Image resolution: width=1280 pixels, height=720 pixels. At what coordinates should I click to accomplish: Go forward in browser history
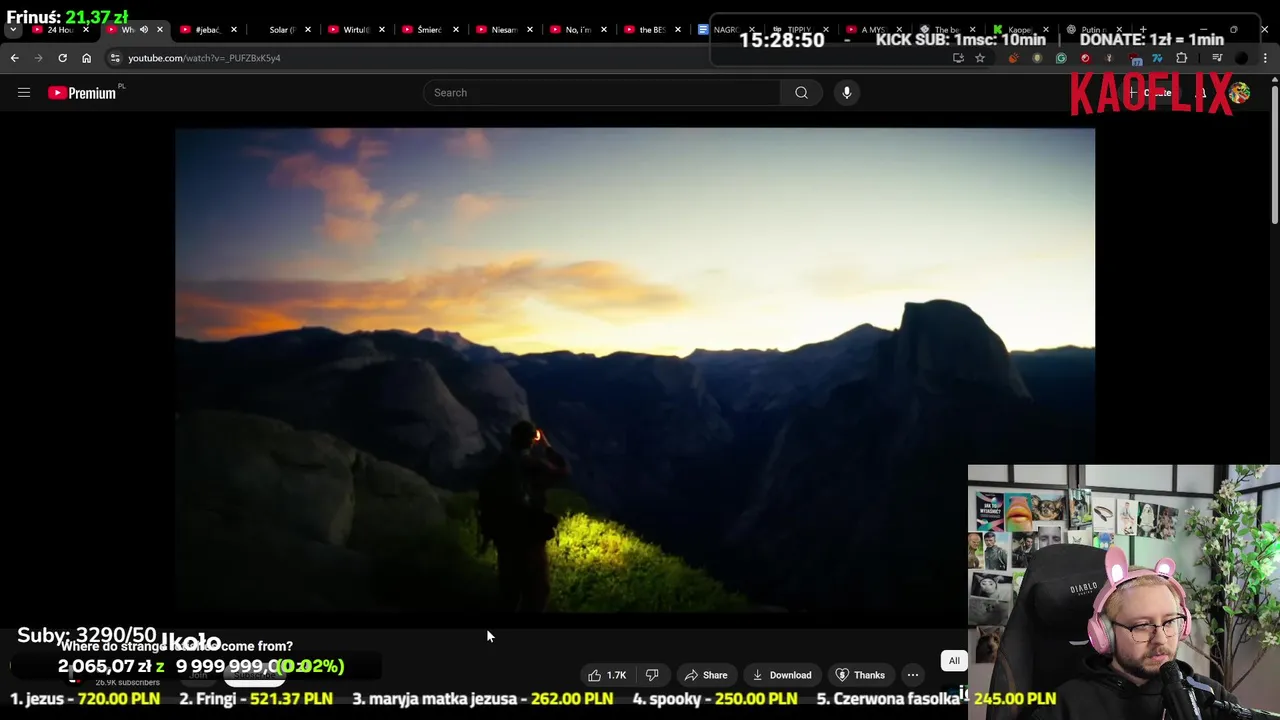[x=38, y=58]
